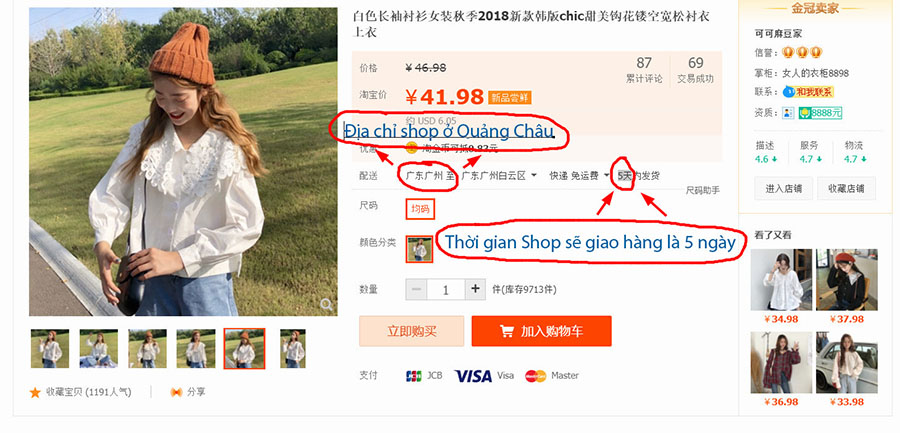The image size is (900, 433).
Task: Open the 87 累计评论 reviews tab
Action: point(644,70)
